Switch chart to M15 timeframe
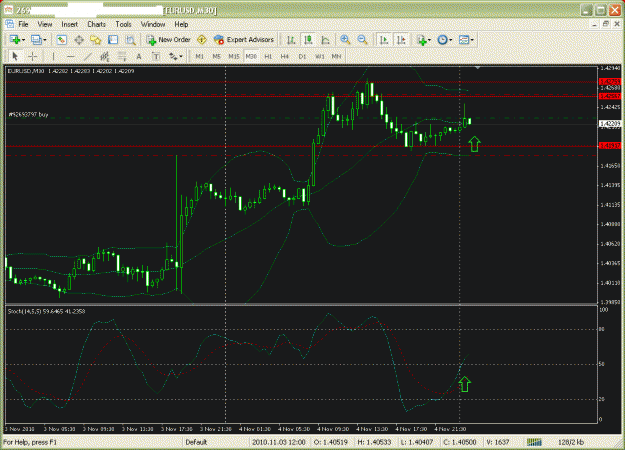This screenshot has height=450, width=625. [234, 57]
